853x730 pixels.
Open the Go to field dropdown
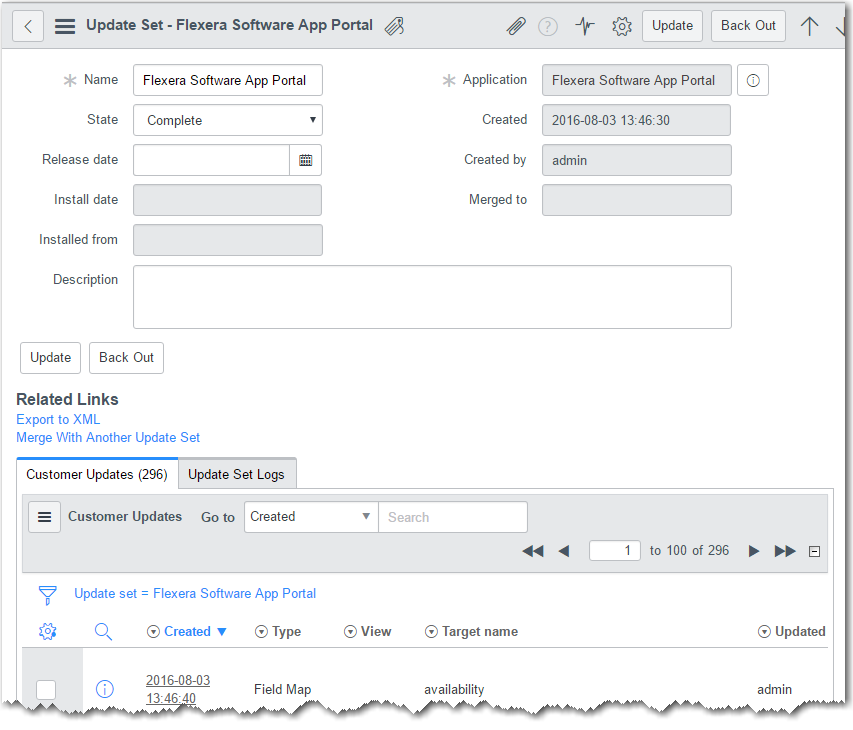[x=311, y=517]
